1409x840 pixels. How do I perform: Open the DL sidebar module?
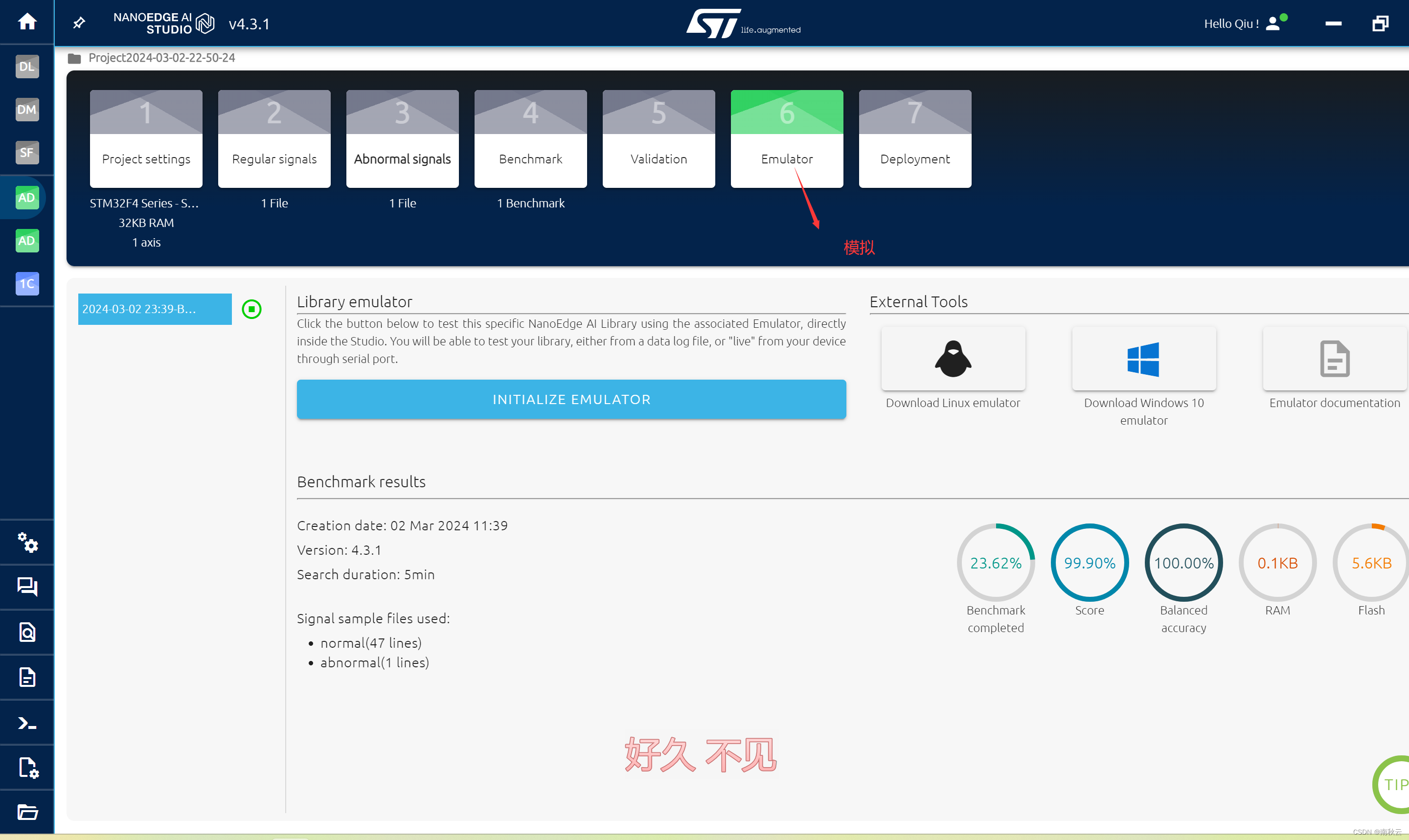tap(27, 66)
